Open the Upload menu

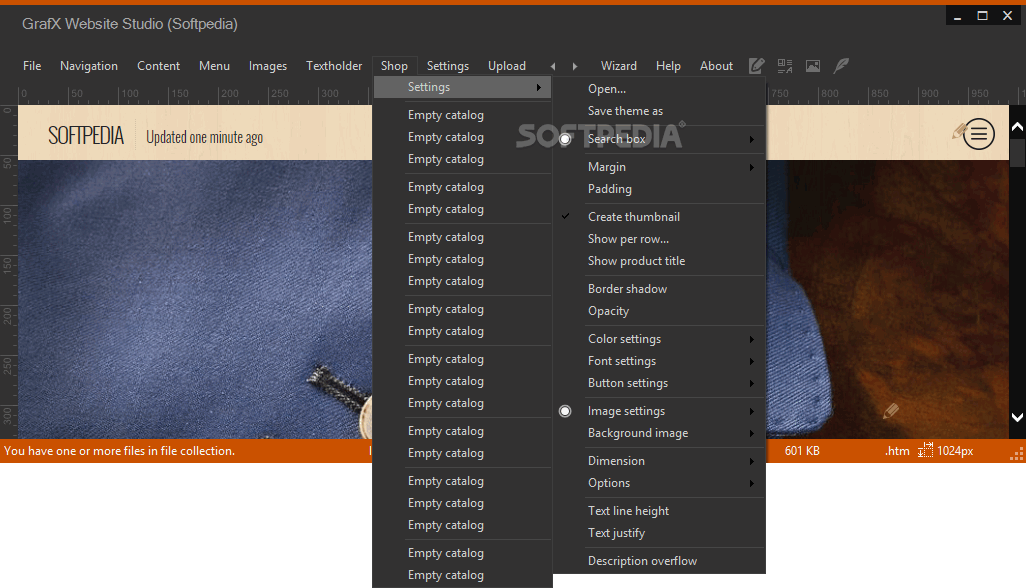[x=507, y=65]
